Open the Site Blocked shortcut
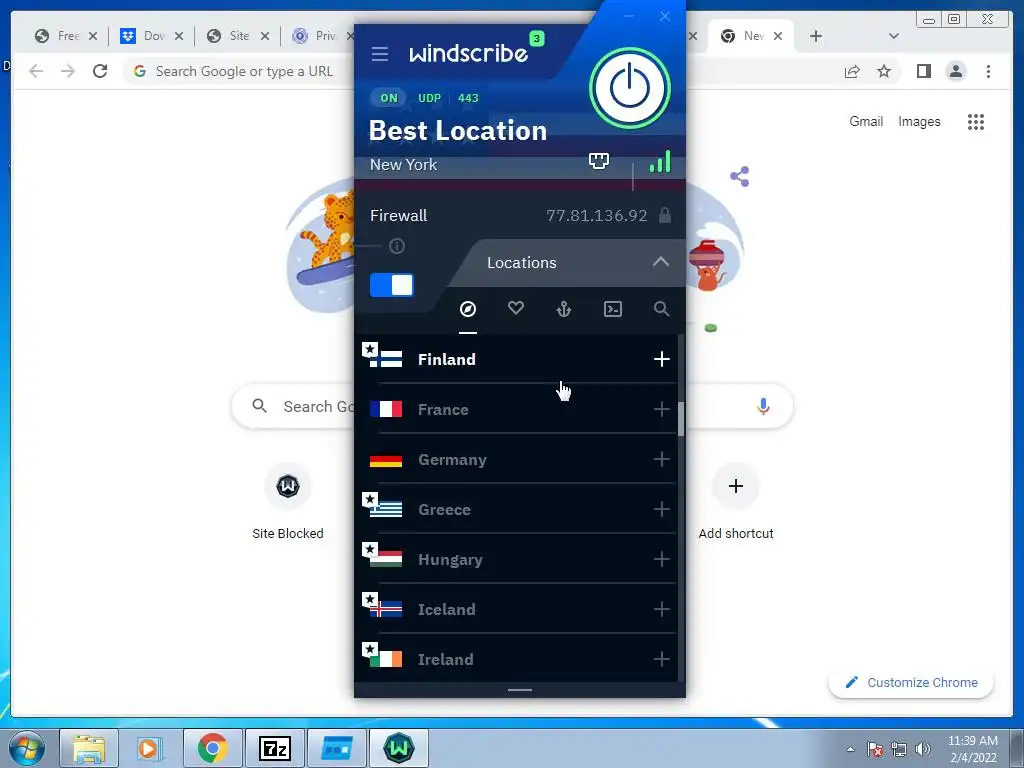The width and height of the screenshot is (1024, 768). [287, 501]
